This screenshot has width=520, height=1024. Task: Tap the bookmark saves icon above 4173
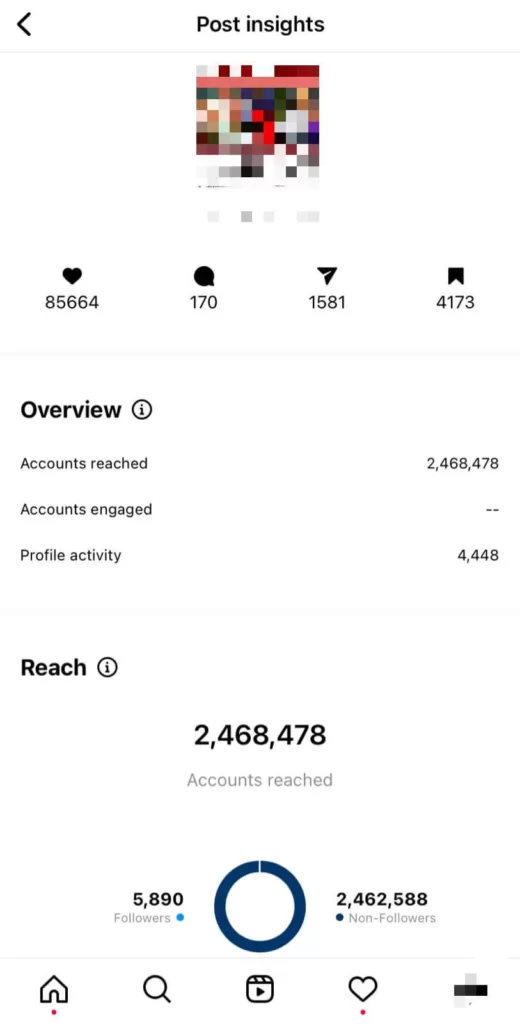tap(455, 277)
